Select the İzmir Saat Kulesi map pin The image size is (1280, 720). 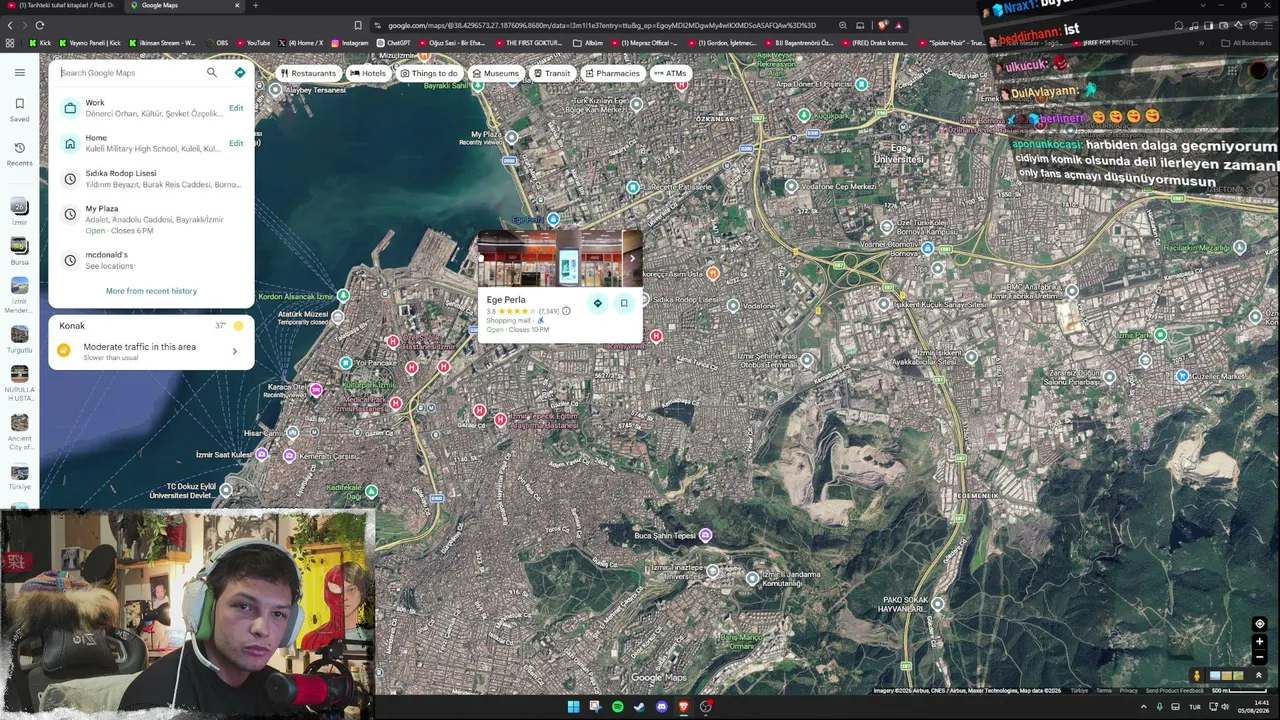click(262, 455)
